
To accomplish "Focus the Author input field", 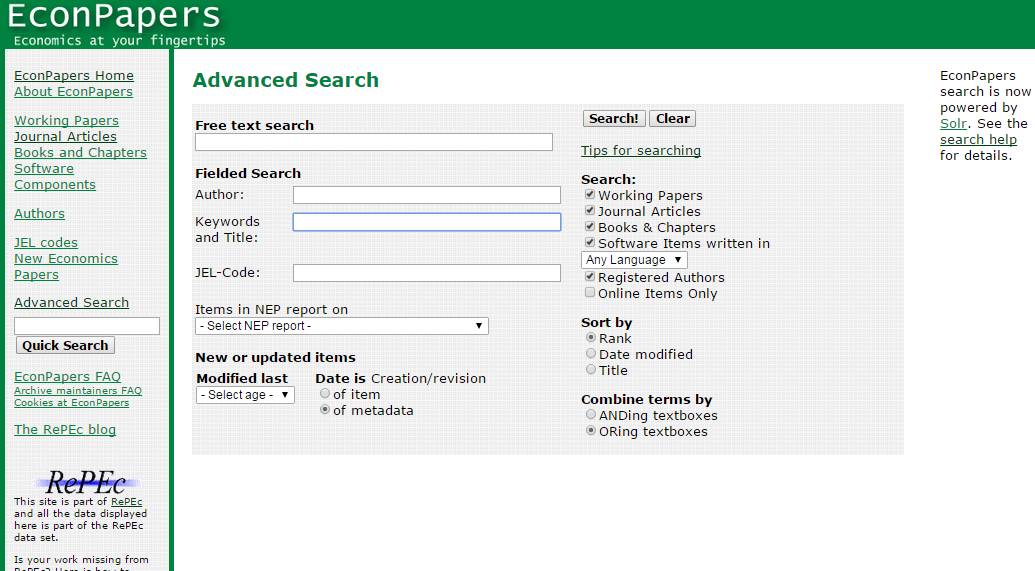I will point(427,195).
